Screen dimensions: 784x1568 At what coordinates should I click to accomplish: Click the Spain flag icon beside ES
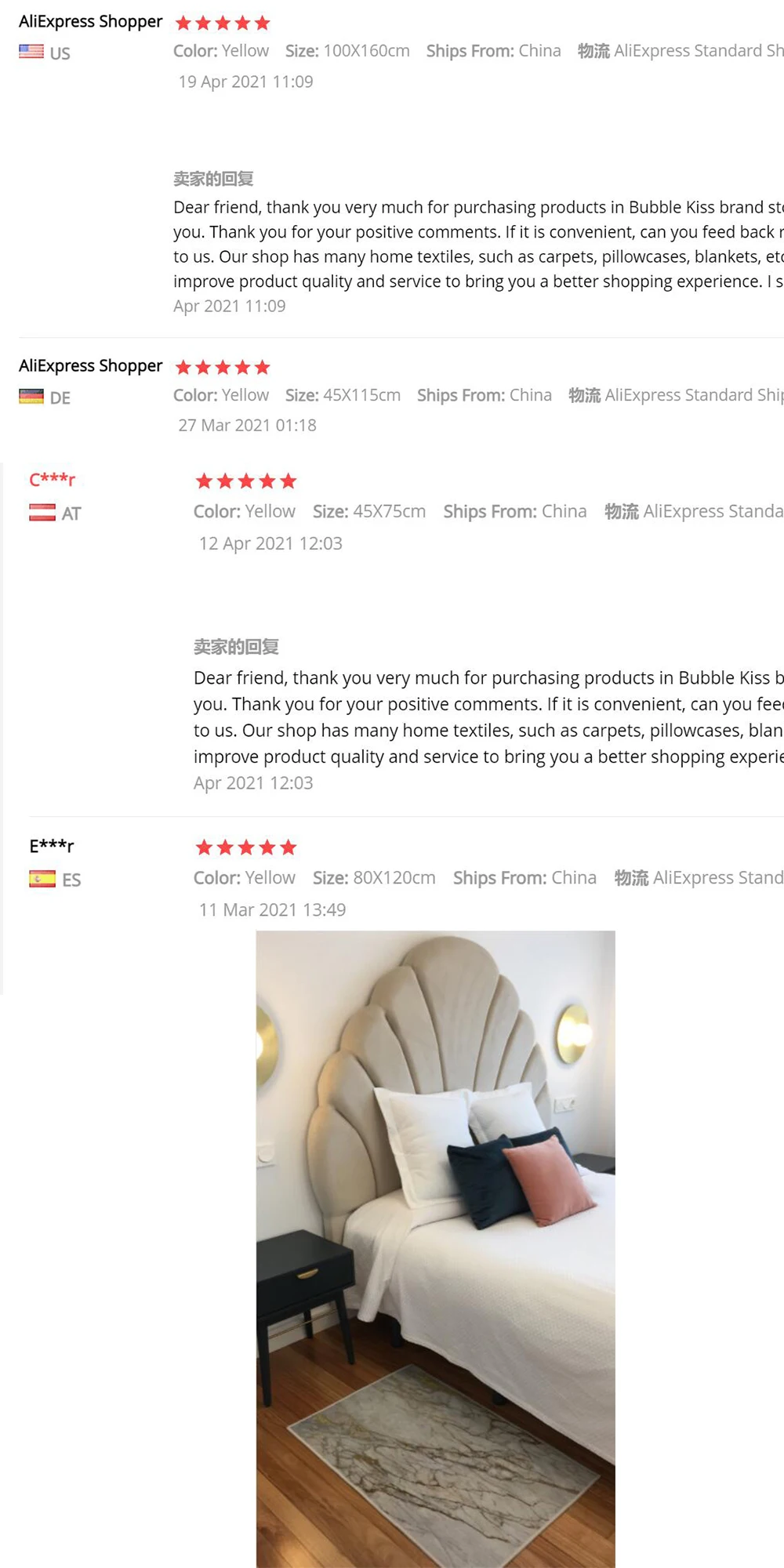coord(42,879)
